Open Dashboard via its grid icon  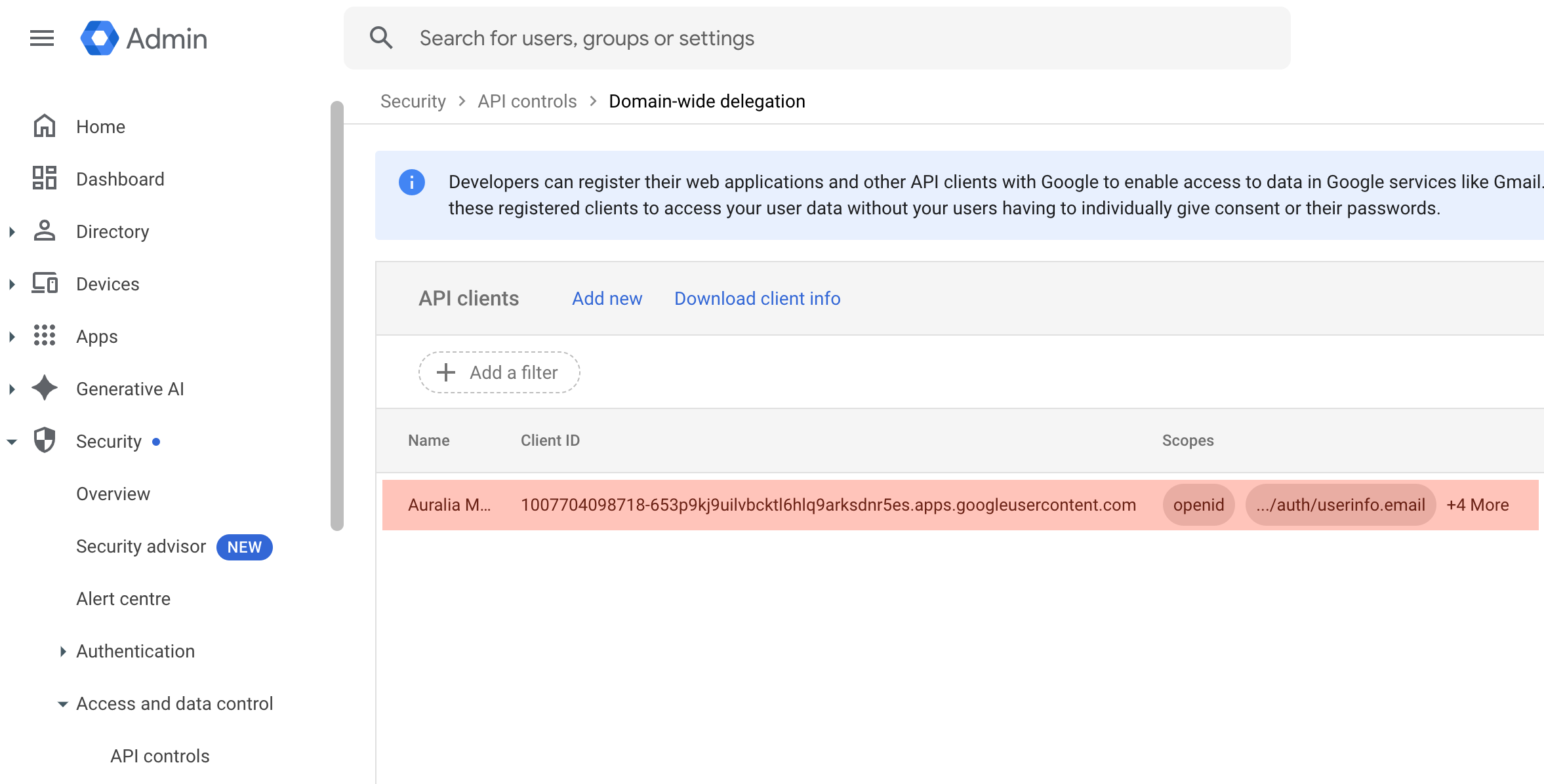tap(44, 178)
